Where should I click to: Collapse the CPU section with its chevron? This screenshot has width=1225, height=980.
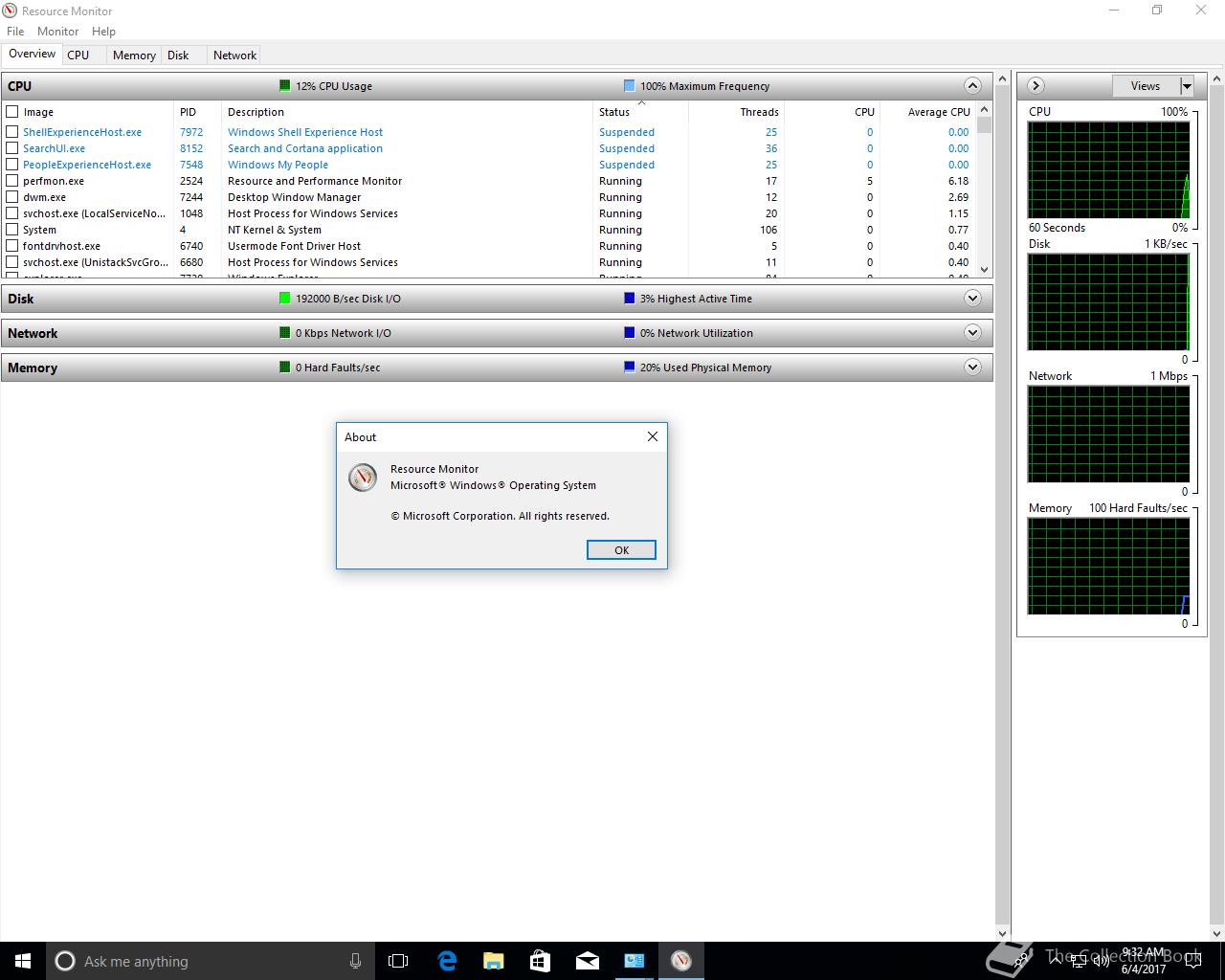[x=972, y=85]
